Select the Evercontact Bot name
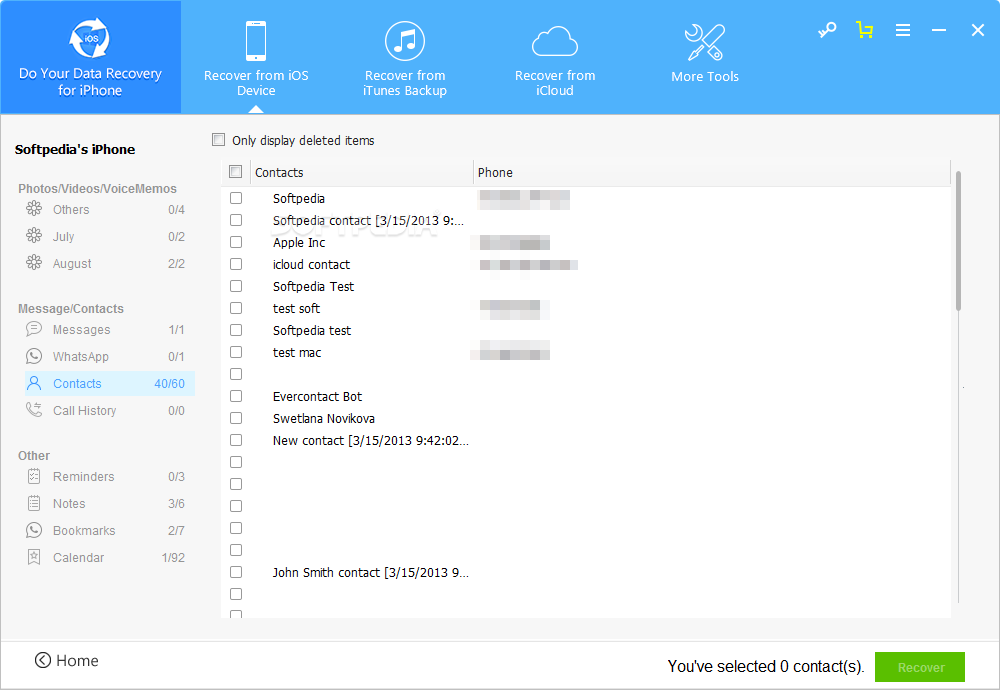The width and height of the screenshot is (1000, 690). coord(317,397)
